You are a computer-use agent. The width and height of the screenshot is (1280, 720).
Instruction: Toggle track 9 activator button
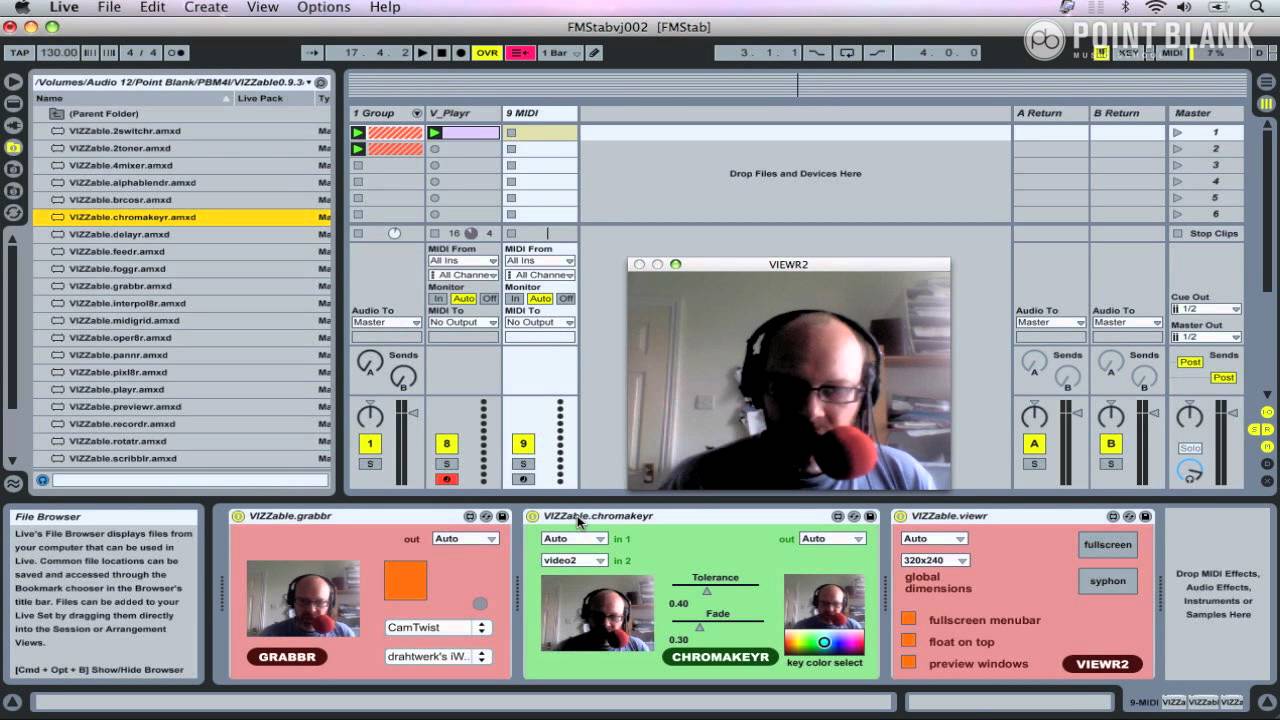pos(523,444)
